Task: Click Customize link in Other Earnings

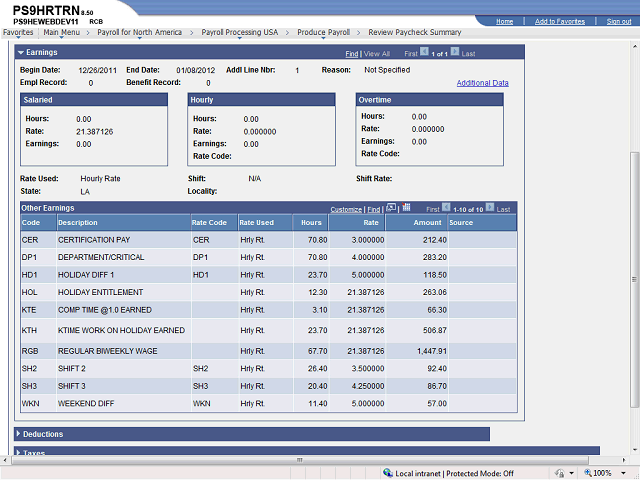Action: pyautogui.click(x=346, y=209)
